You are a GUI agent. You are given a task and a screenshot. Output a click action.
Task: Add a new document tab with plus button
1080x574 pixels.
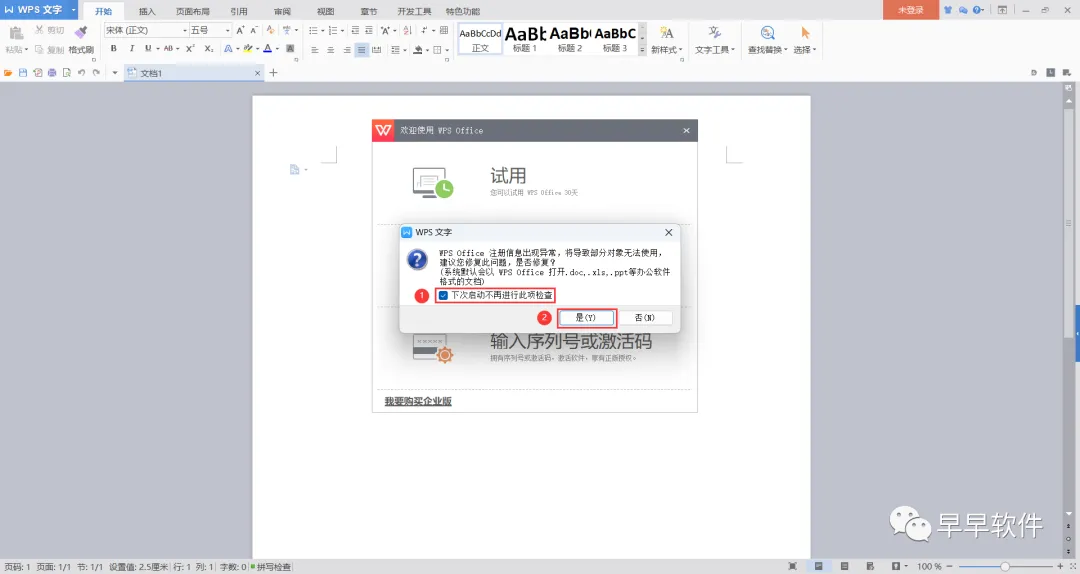click(273, 72)
